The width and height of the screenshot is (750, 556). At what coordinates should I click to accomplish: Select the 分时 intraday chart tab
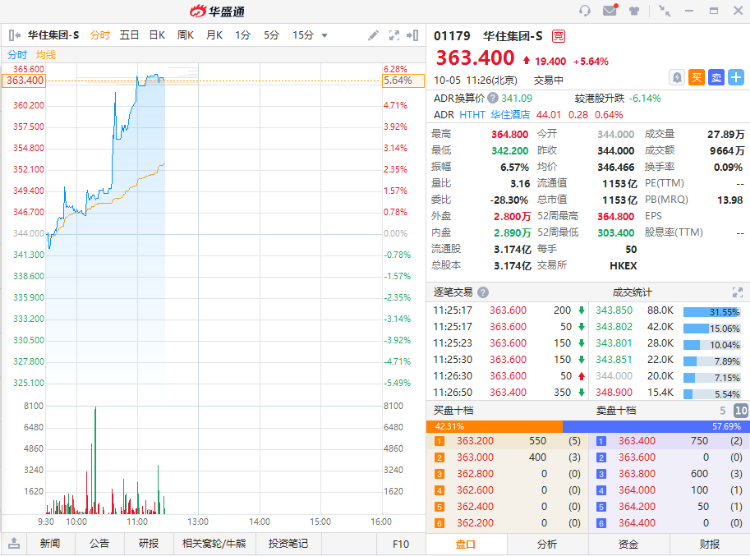pos(100,35)
